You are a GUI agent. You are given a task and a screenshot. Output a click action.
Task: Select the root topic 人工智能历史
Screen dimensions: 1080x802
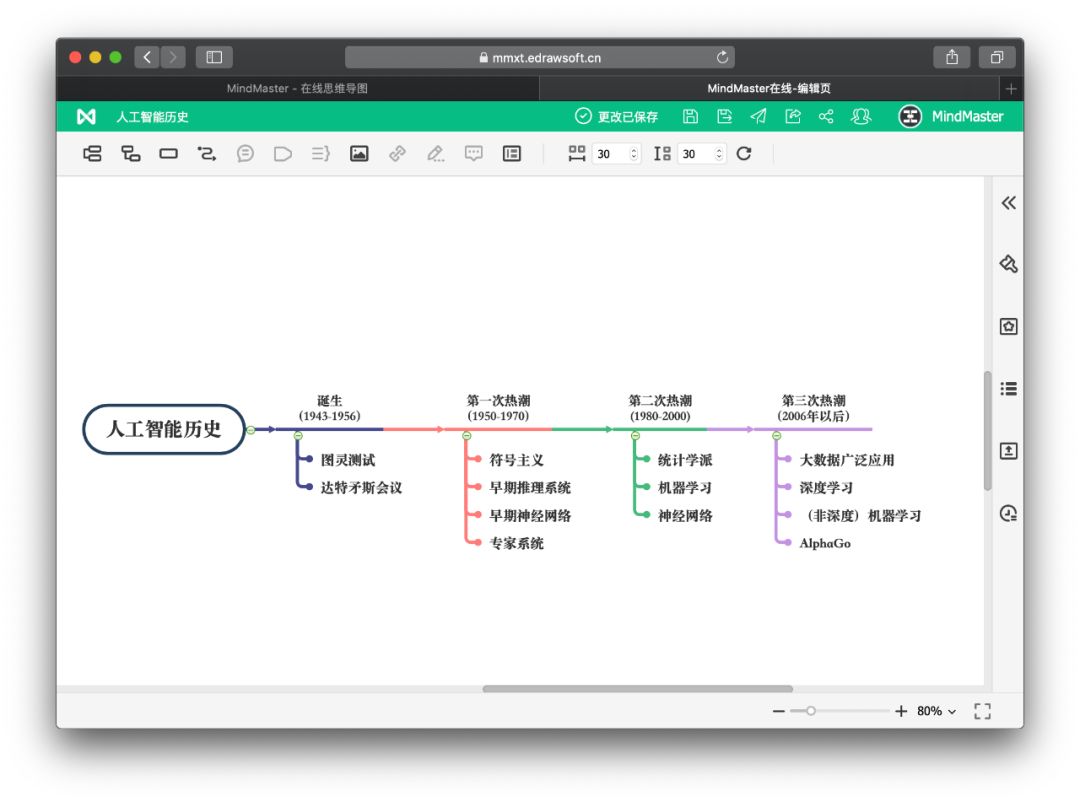164,429
